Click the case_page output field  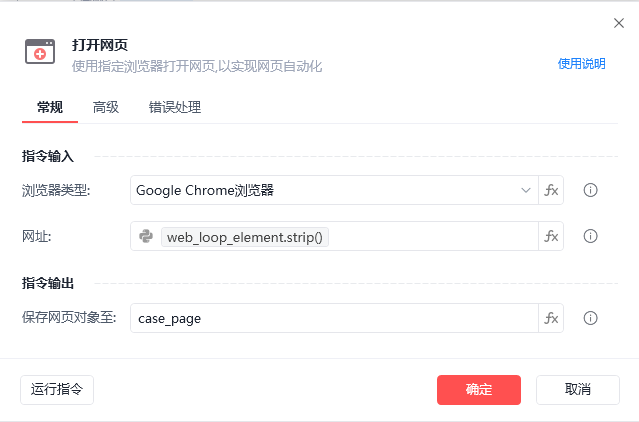[x=335, y=318]
